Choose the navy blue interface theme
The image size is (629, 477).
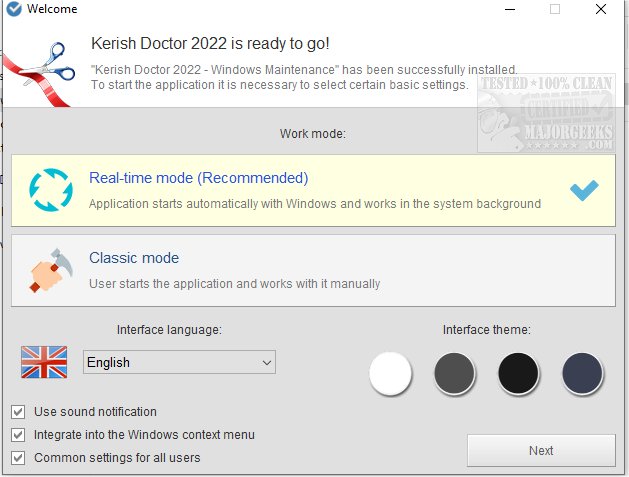(582, 373)
